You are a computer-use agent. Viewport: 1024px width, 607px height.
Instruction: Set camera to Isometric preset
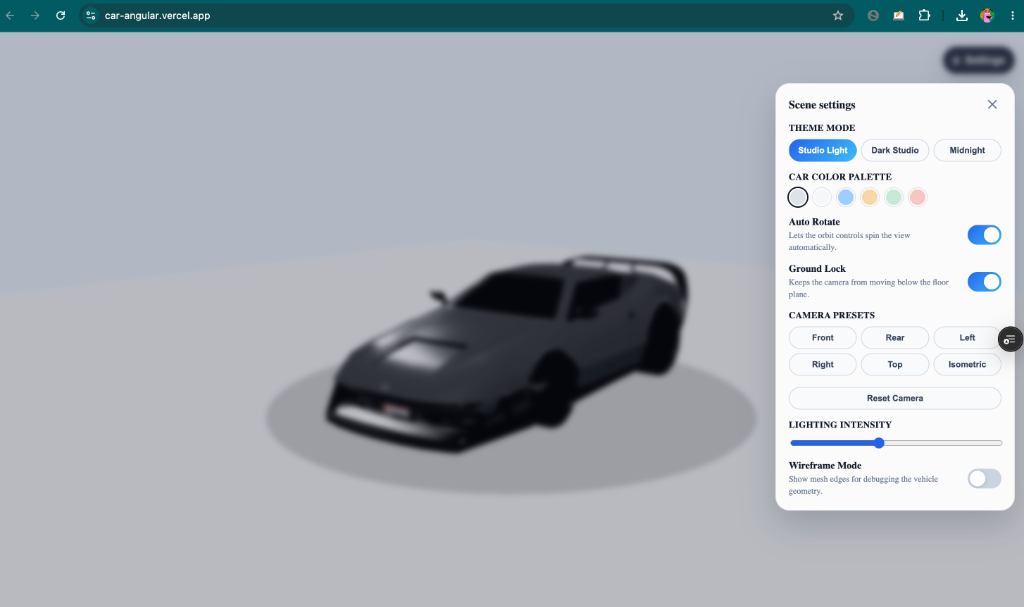(967, 365)
